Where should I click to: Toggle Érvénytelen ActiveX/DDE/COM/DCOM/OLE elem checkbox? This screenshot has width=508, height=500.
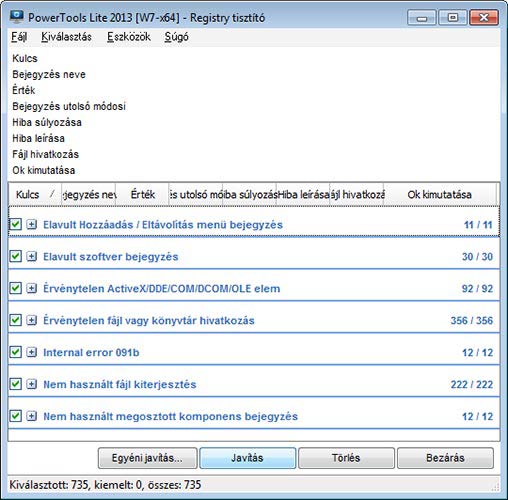coord(15,288)
